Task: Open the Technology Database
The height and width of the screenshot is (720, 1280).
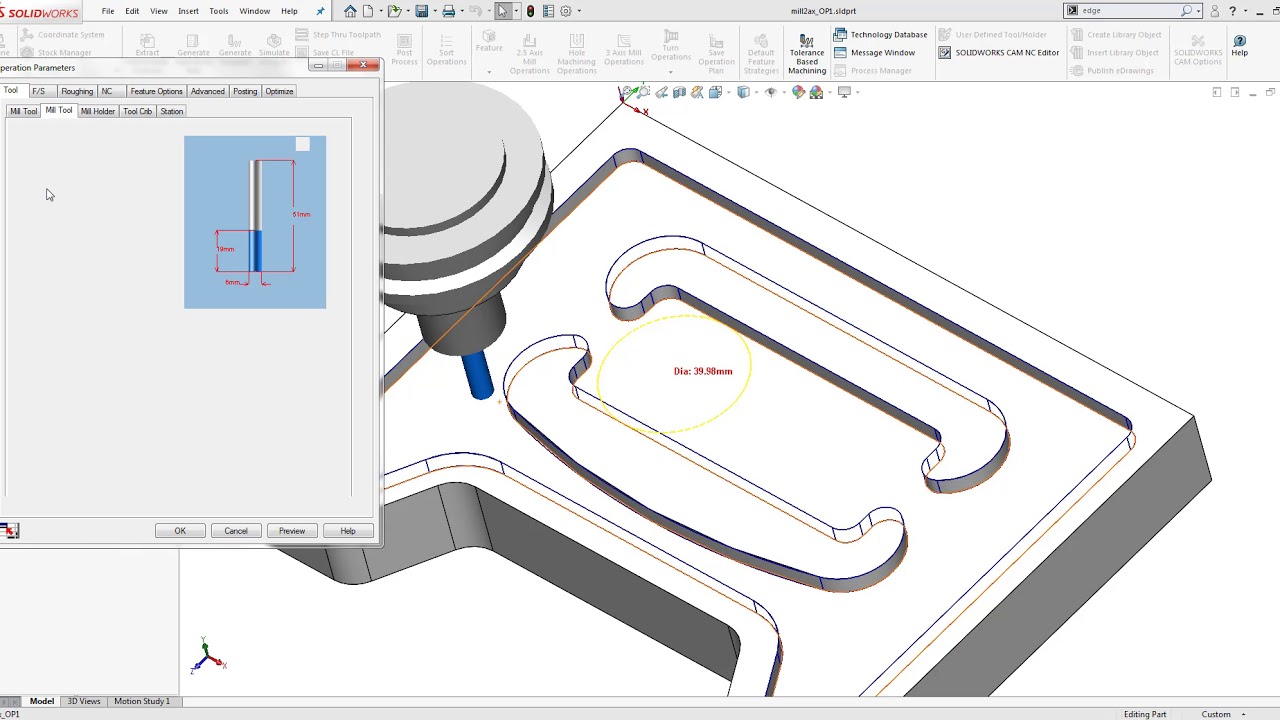Action: [x=880, y=35]
